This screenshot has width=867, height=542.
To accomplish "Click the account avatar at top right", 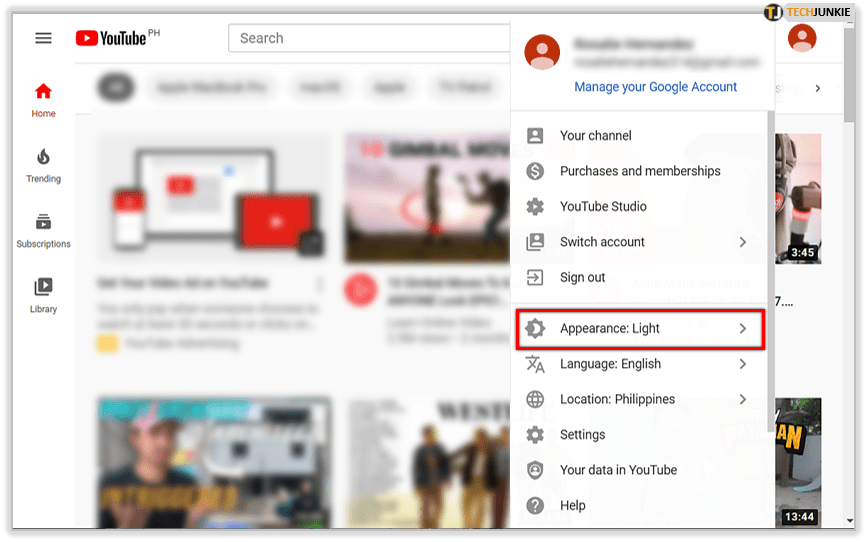I will point(801,39).
